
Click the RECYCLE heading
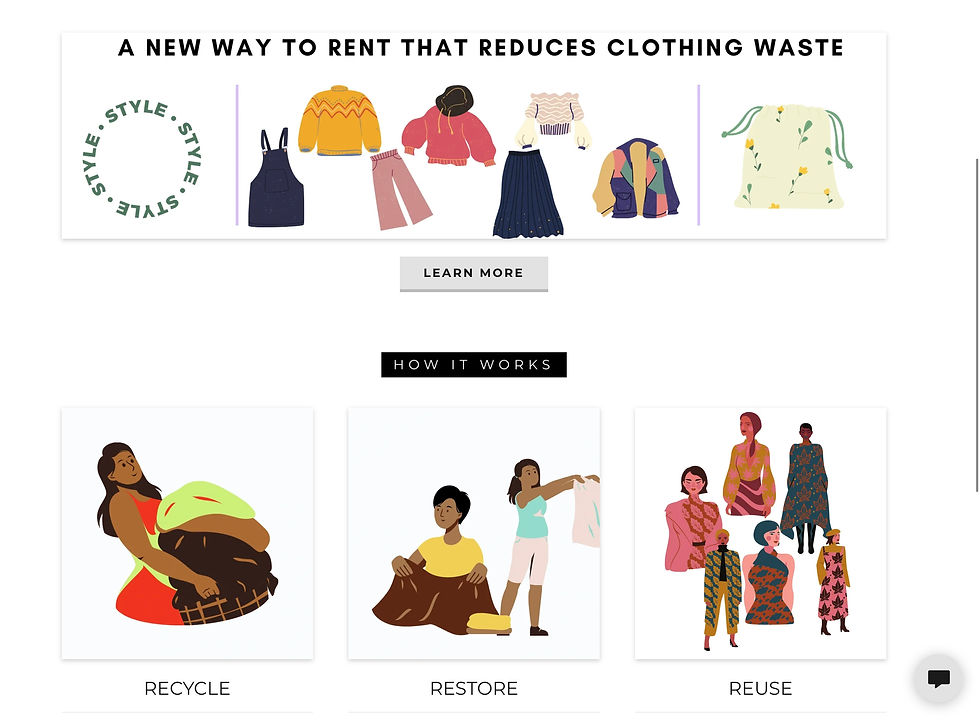point(188,689)
